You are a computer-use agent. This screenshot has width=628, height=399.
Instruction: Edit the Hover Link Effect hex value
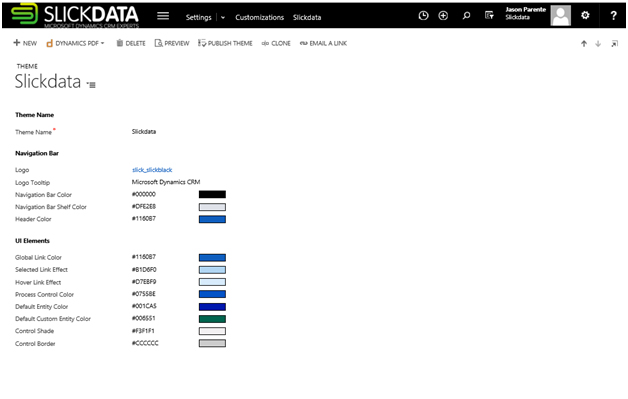tap(144, 282)
